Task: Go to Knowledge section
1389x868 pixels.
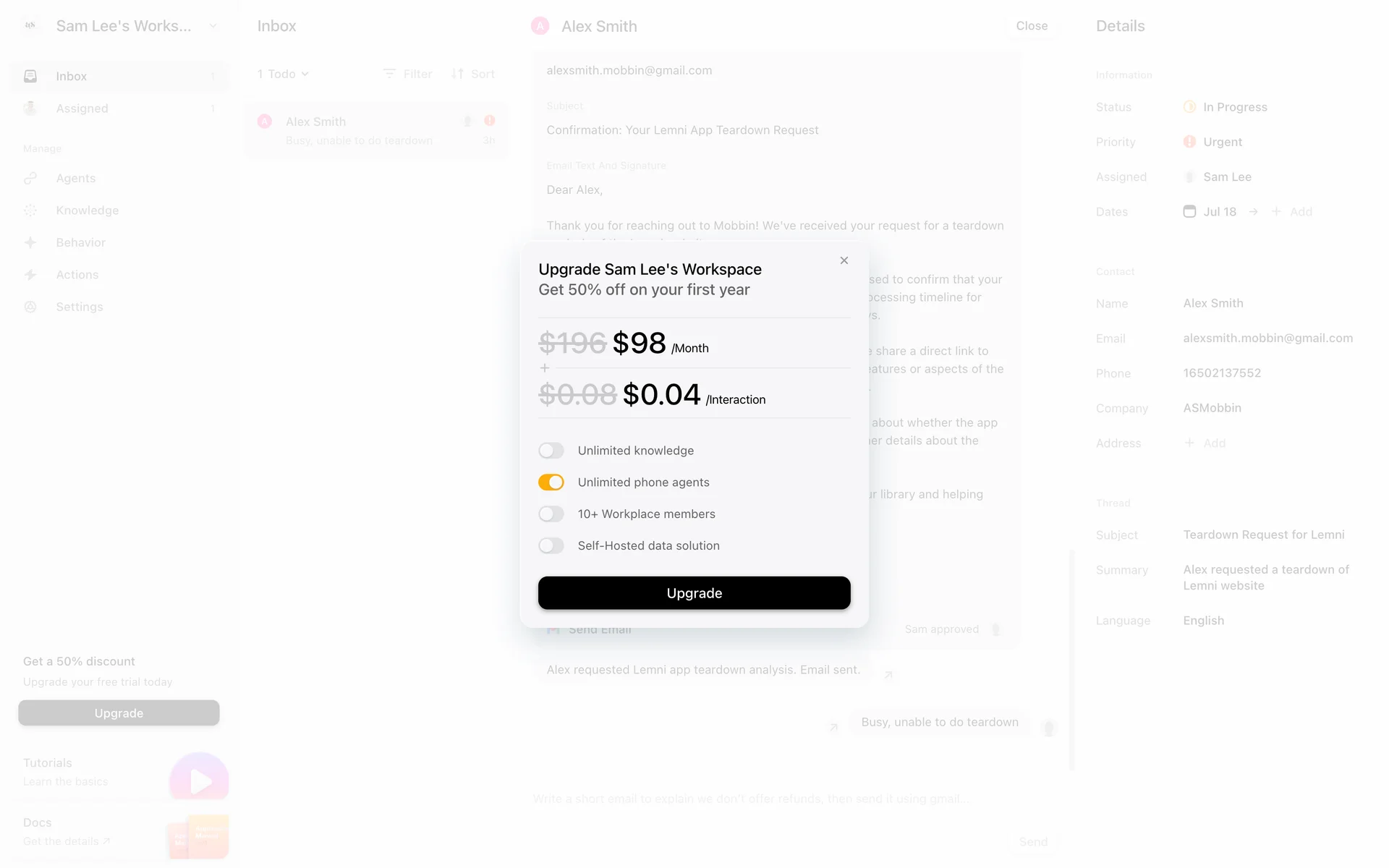Action: pyautogui.click(x=87, y=210)
